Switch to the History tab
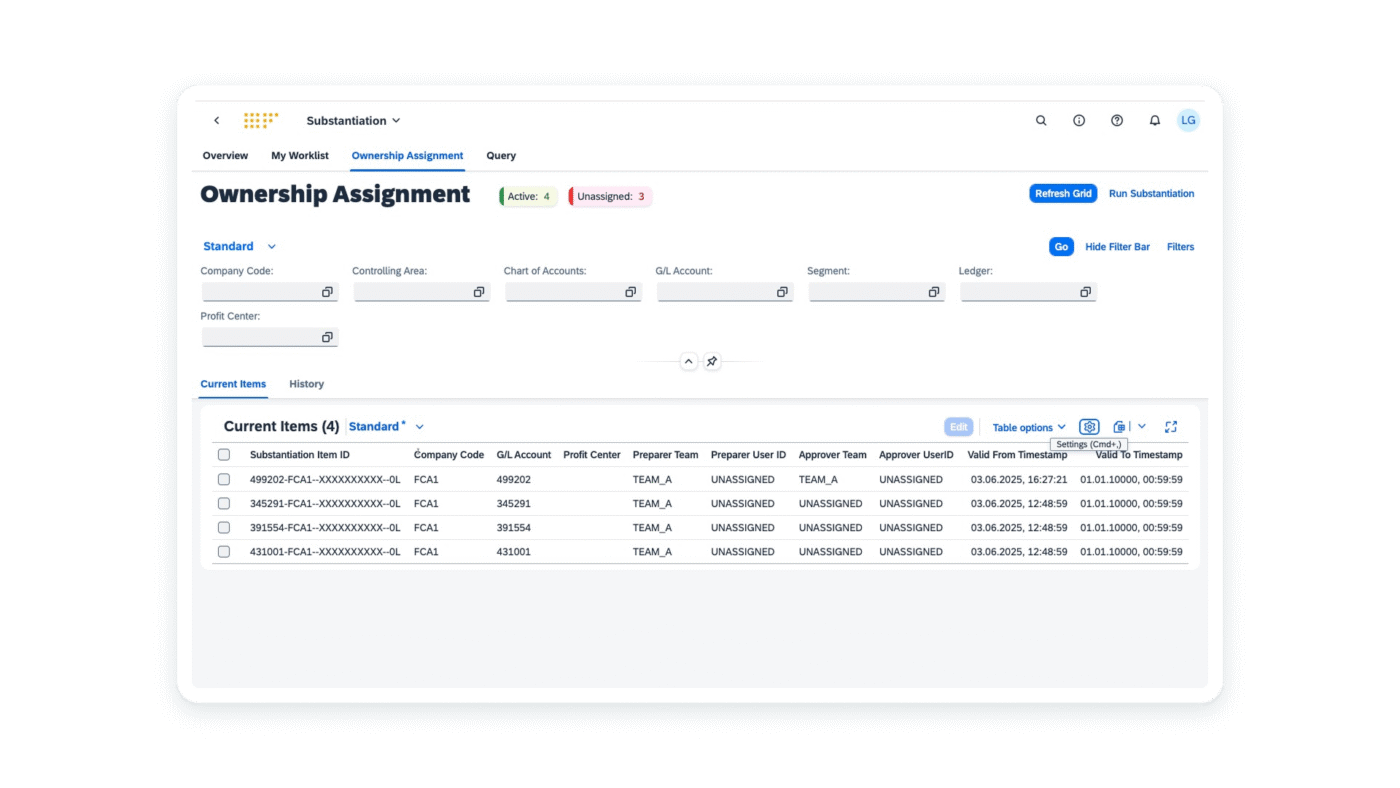Screen dimensions: 1400x788 tap(306, 384)
